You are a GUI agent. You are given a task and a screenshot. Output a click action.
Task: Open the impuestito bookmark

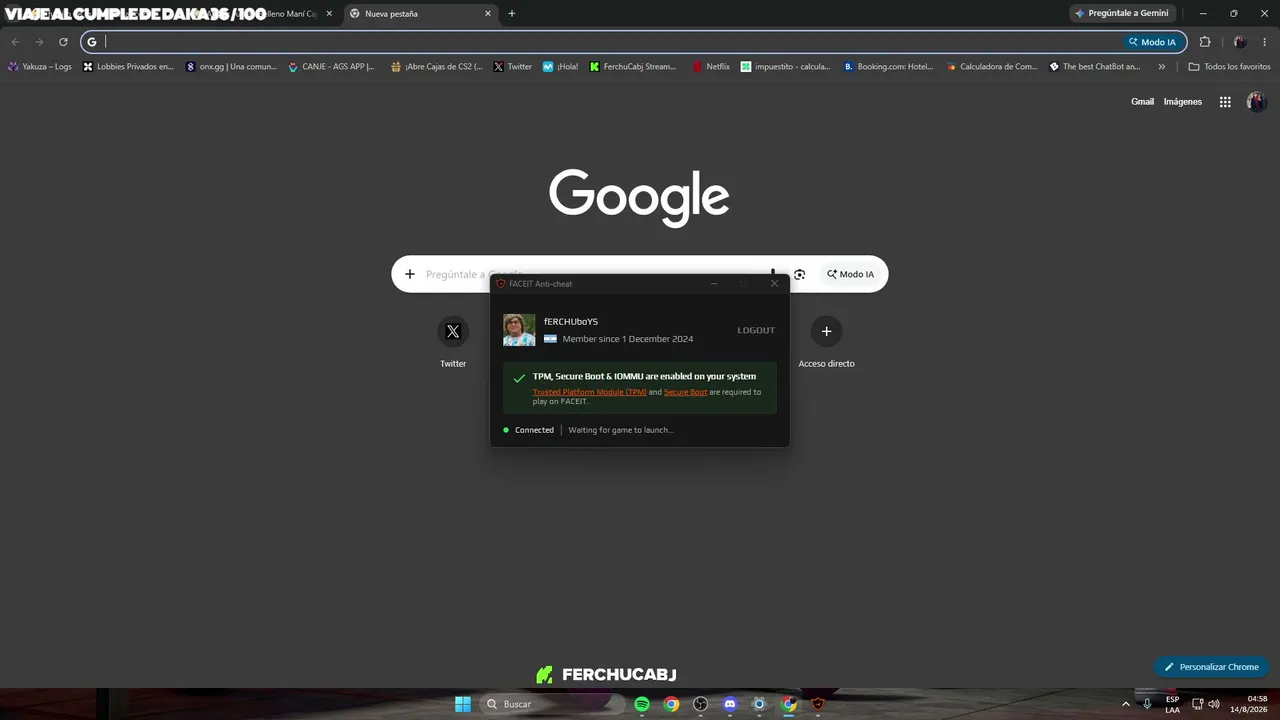click(785, 67)
